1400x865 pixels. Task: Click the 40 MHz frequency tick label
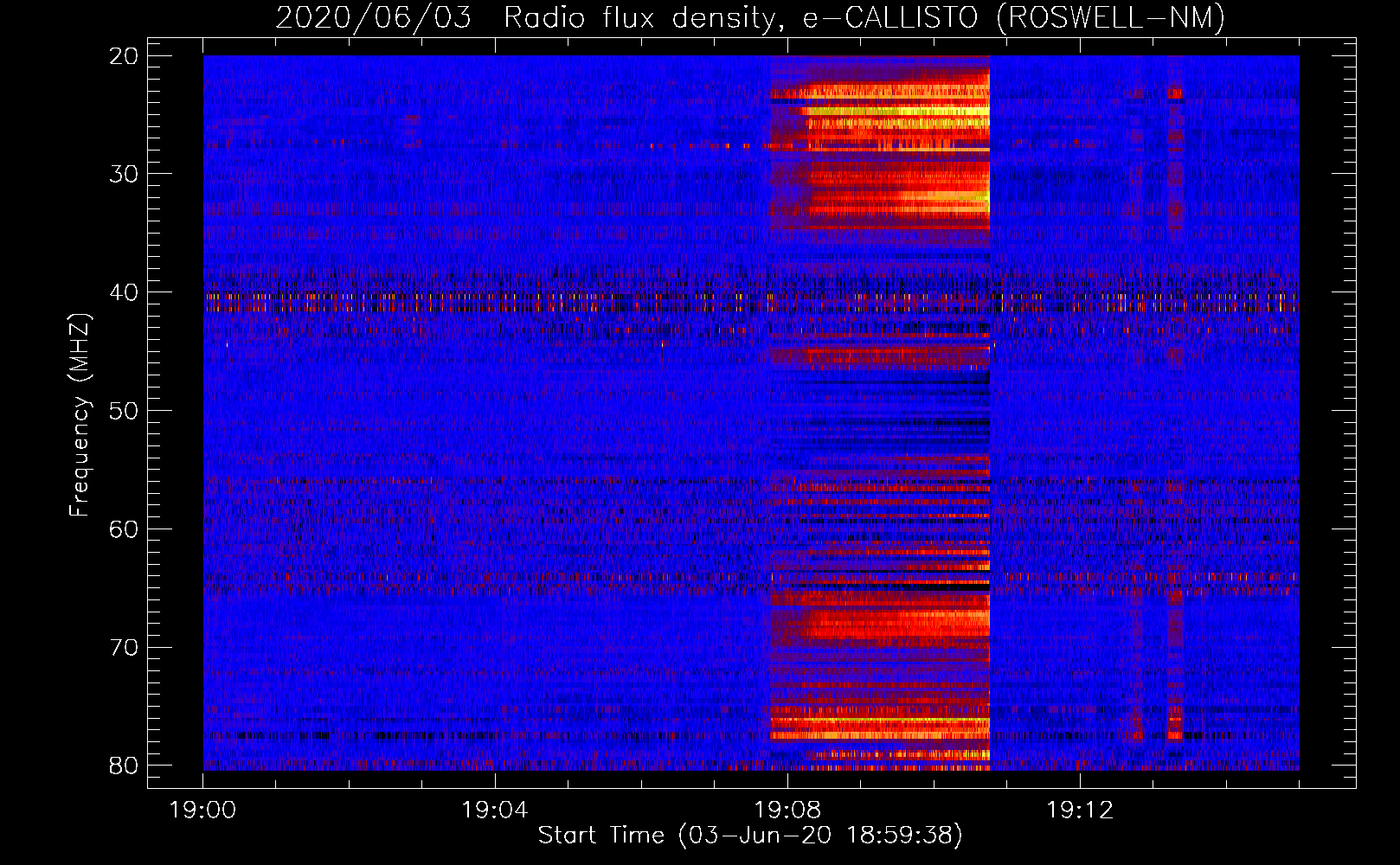pyautogui.click(x=125, y=292)
